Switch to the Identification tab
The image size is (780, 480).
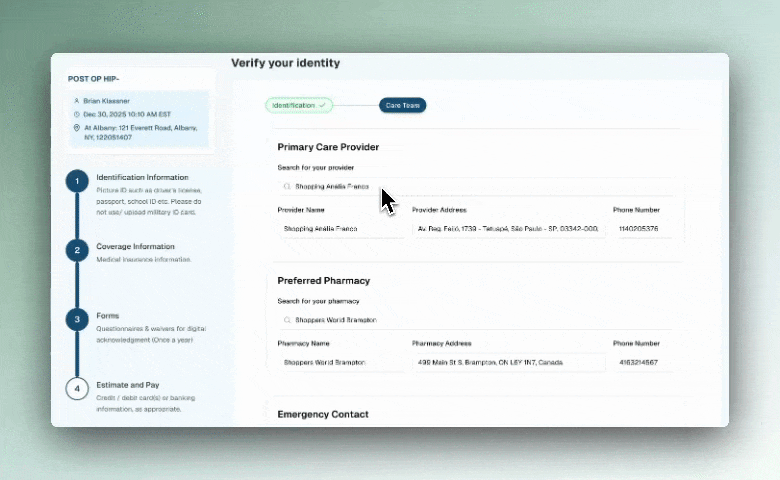coord(299,105)
